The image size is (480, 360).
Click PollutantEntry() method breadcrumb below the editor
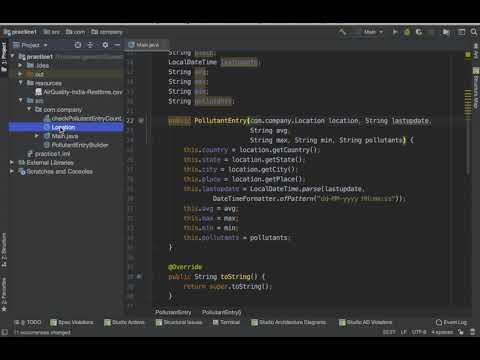pos(222,312)
